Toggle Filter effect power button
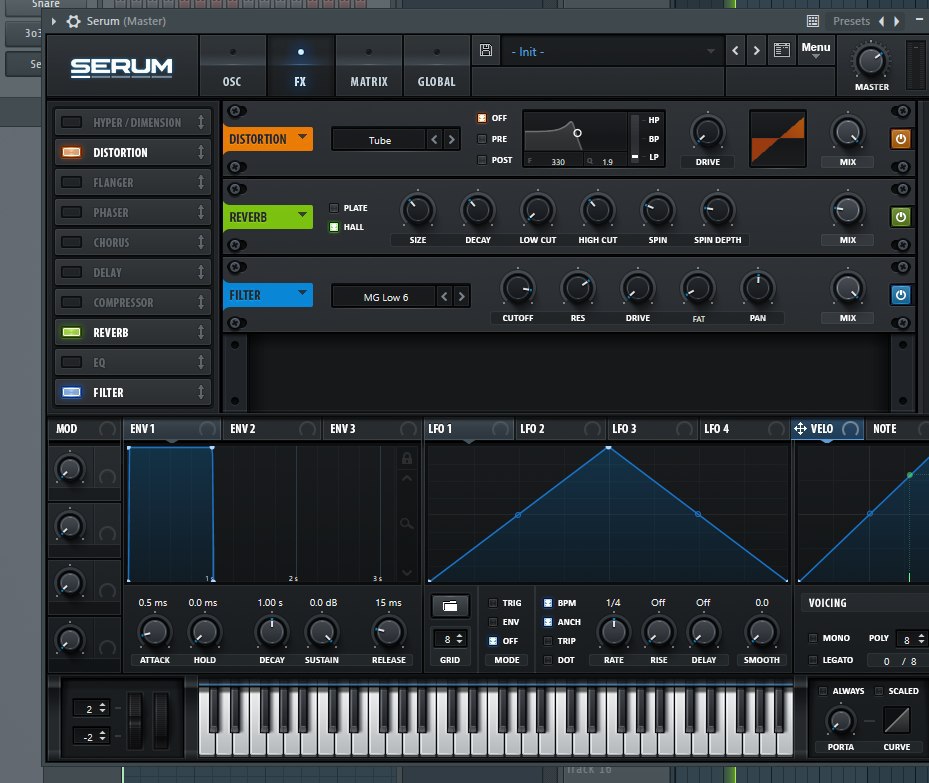This screenshot has height=783, width=929. [901, 295]
